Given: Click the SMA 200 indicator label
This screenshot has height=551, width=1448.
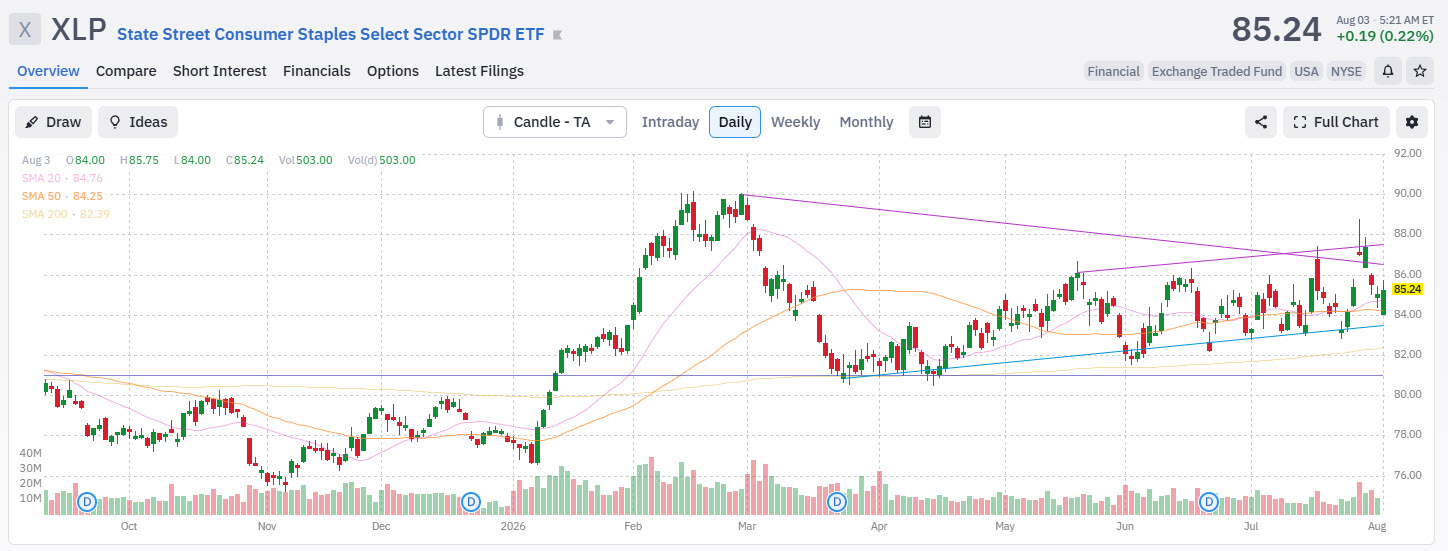Looking at the screenshot, I should pyautogui.click(x=66, y=214).
